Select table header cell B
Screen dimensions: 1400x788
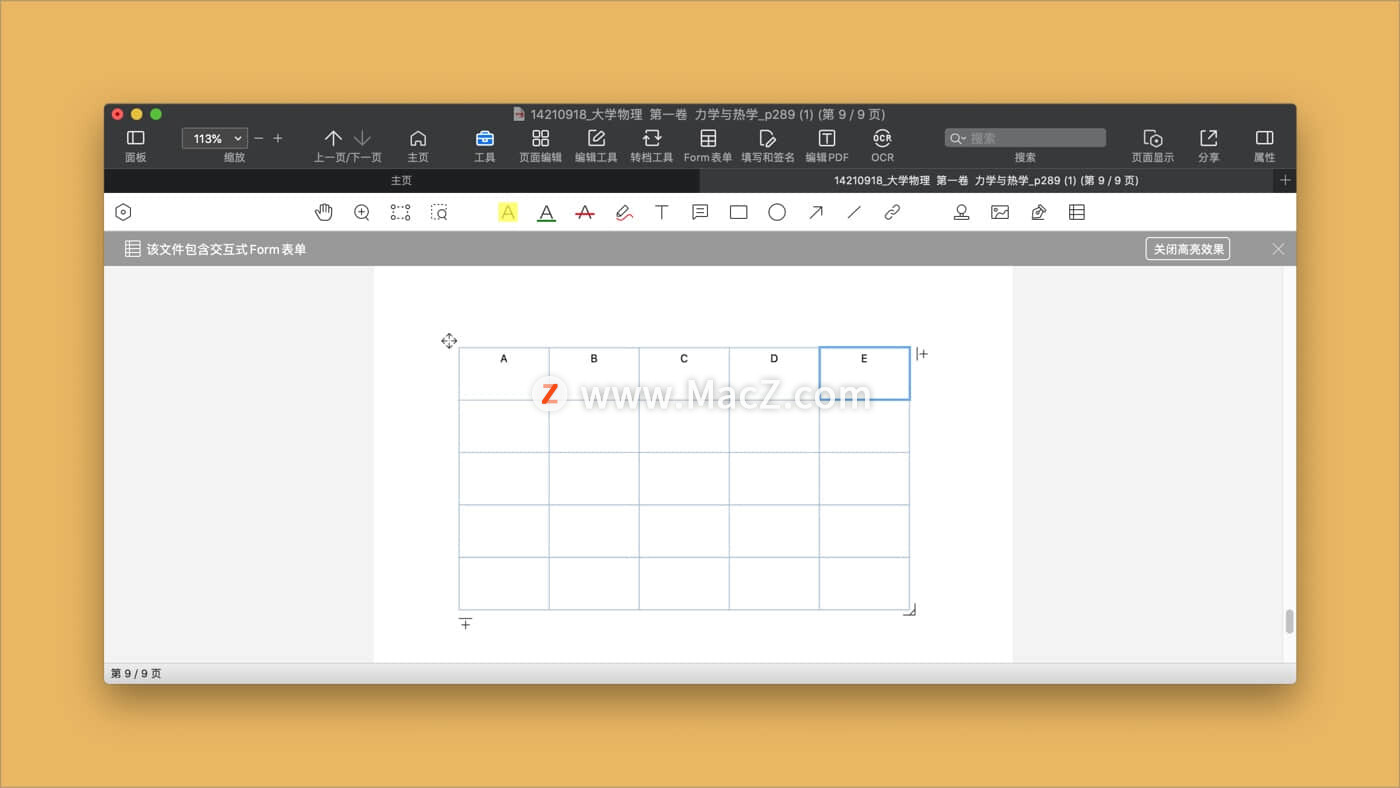(x=594, y=373)
